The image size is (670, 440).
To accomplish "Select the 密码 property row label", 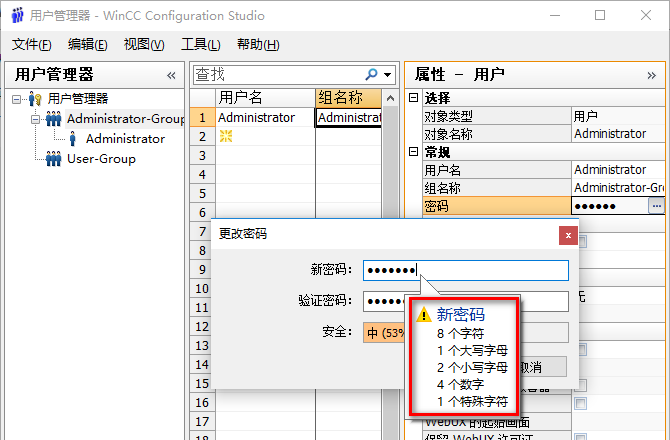I will coord(497,206).
